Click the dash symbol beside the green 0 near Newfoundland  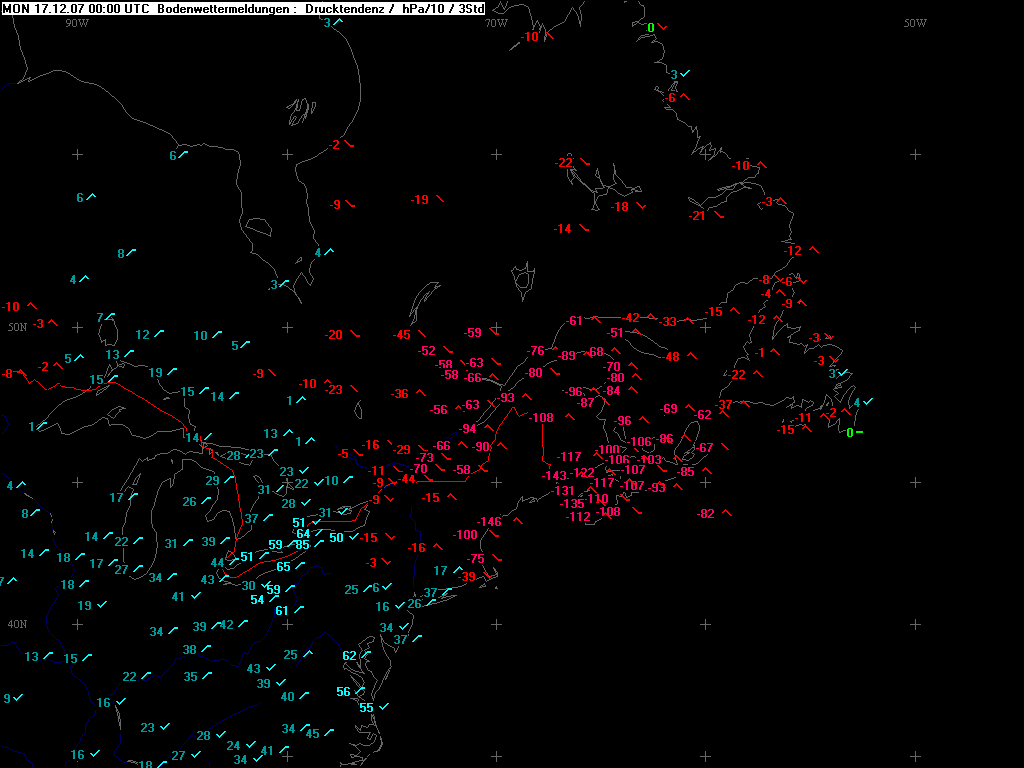point(860,432)
